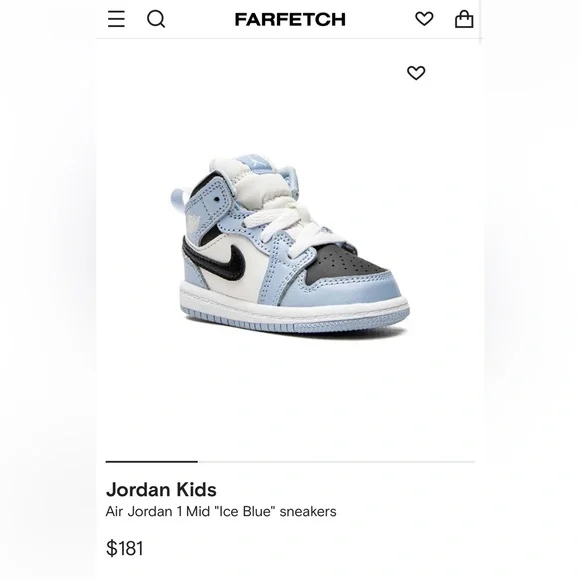Select the Air Jordan 1 Mid product title

pos(221,511)
